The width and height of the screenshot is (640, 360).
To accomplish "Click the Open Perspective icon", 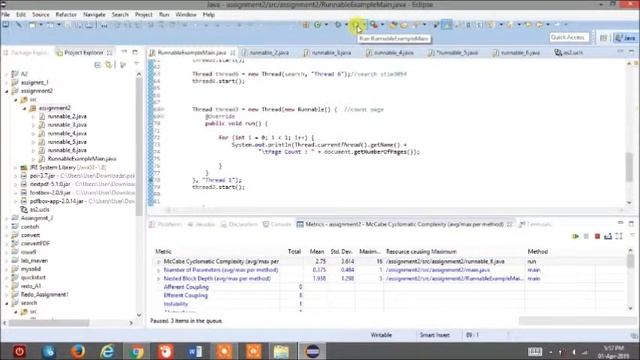I will (604, 38).
